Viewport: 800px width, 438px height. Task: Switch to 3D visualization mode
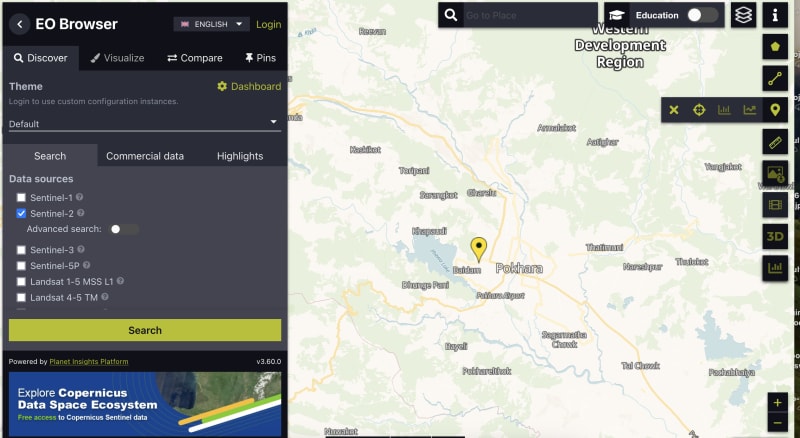[x=775, y=237]
